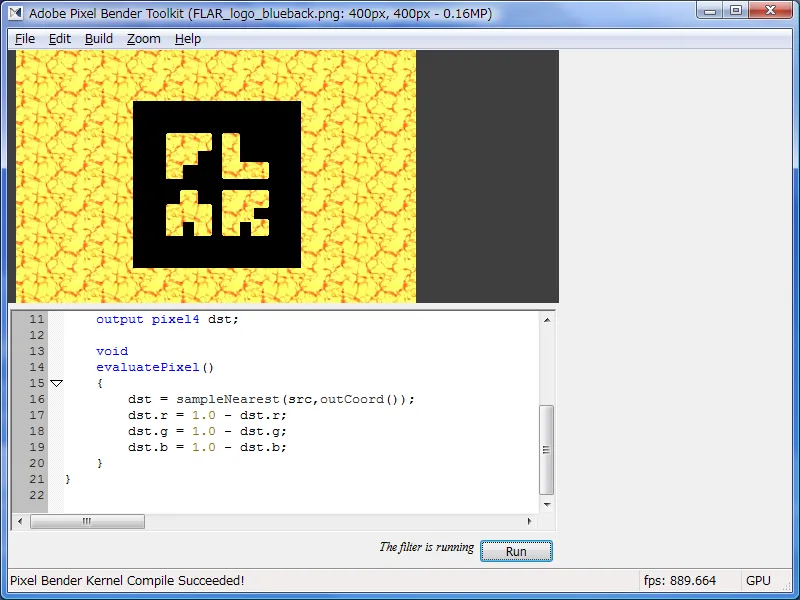Maximize the Pixel Bender Toolkit window
Image resolution: width=800 pixels, height=600 pixels.
point(736,10)
